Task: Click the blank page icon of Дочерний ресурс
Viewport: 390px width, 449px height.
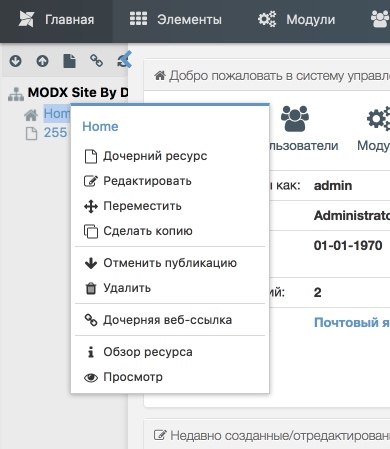Action: (91, 156)
